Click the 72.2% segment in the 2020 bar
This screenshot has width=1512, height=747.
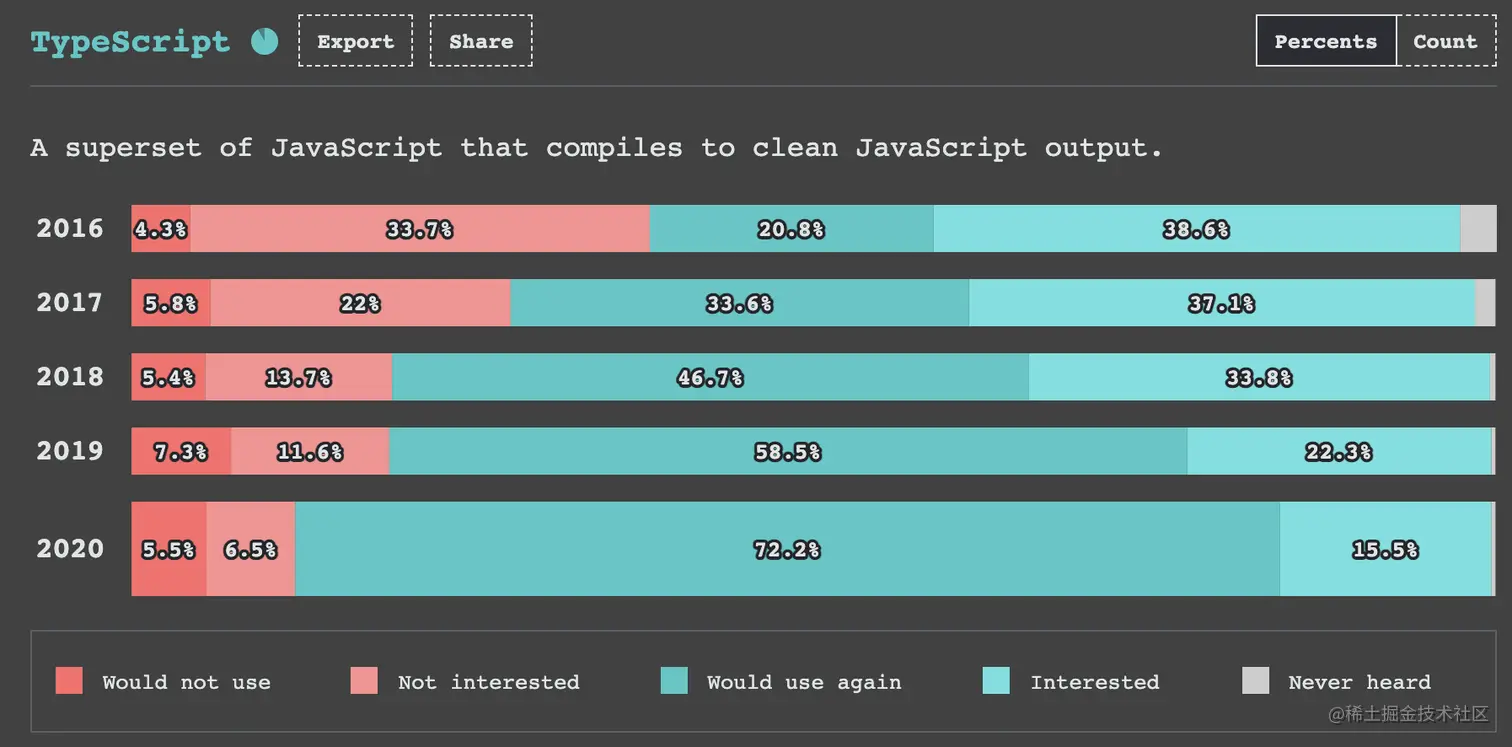pos(787,549)
